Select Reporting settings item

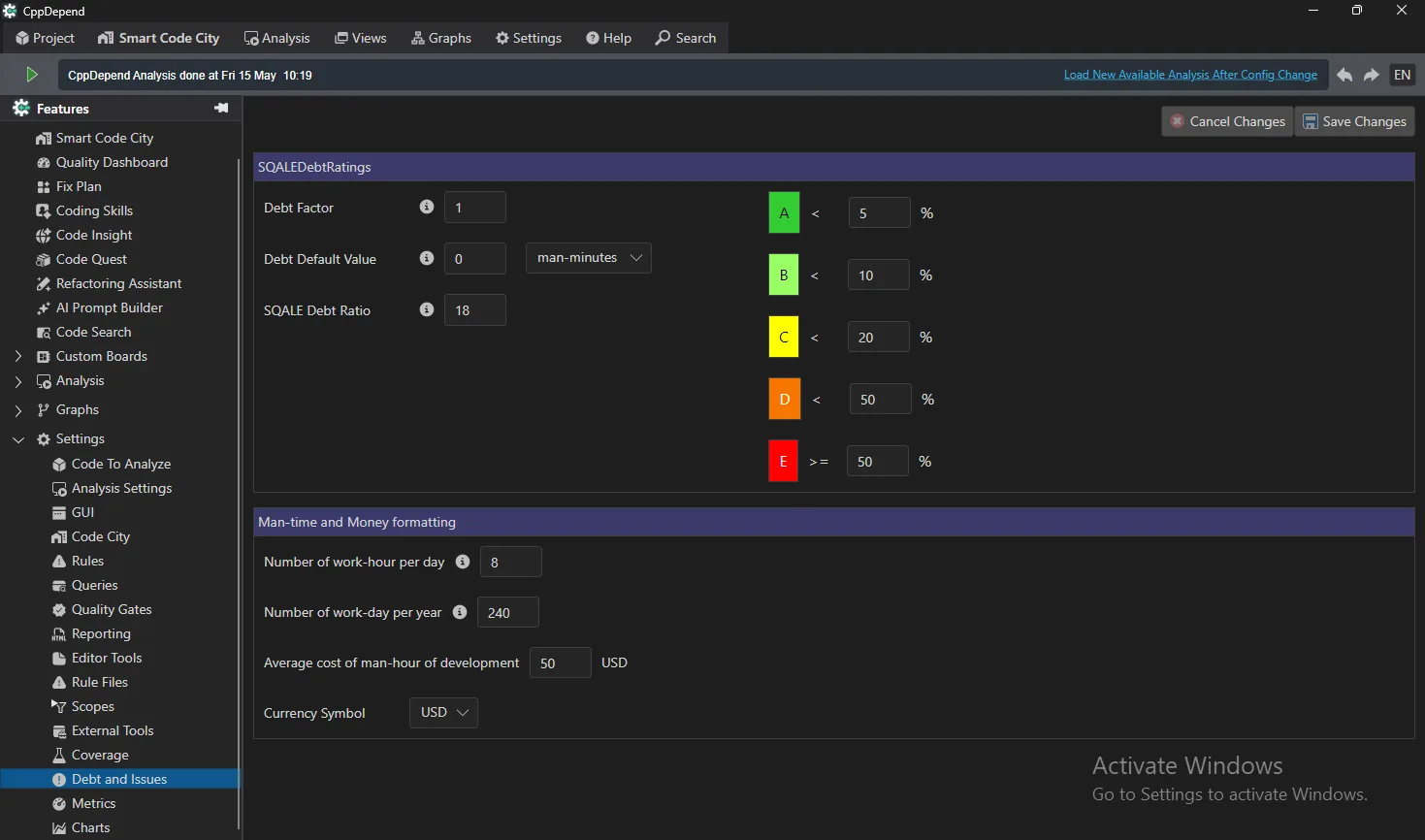pyautogui.click(x=91, y=633)
